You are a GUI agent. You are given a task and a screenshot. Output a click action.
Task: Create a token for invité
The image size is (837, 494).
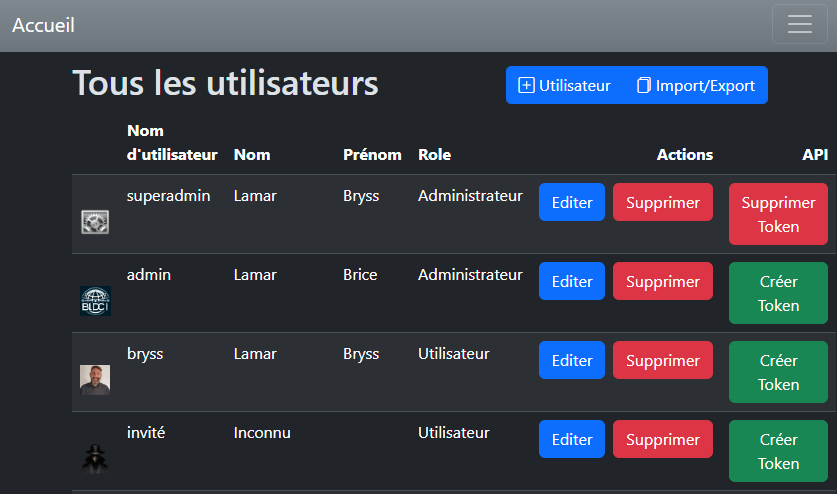[778, 451]
